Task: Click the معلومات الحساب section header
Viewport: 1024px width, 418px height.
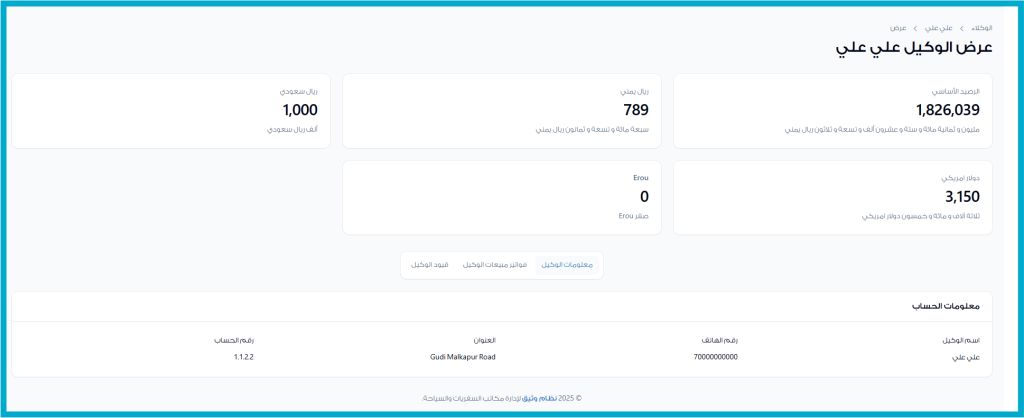Action: [x=946, y=306]
